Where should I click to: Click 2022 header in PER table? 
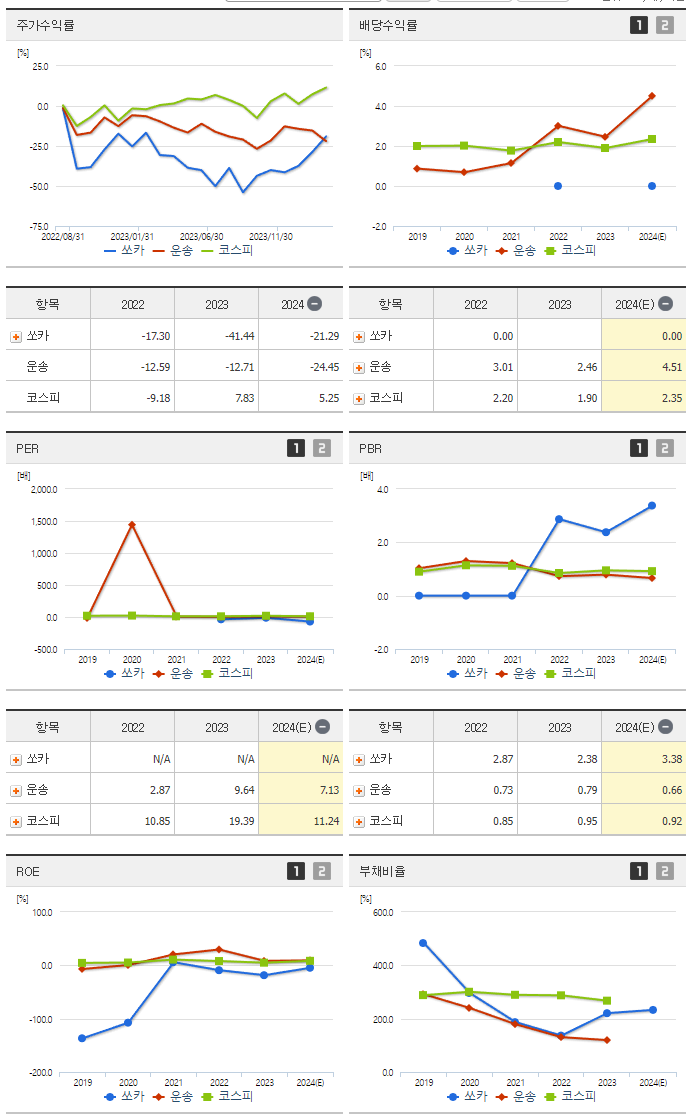point(132,727)
